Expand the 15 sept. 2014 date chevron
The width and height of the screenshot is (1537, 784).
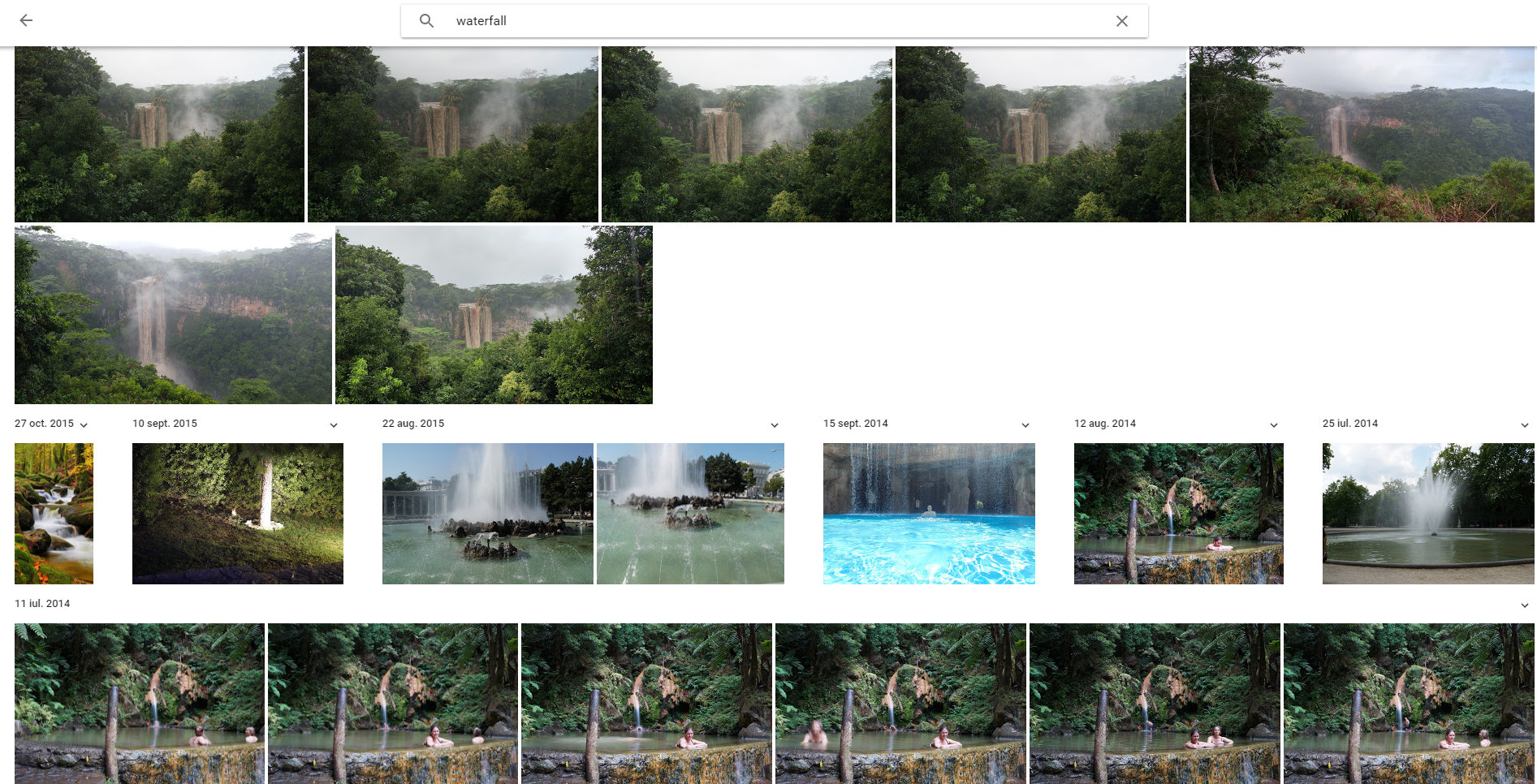(1025, 425)
